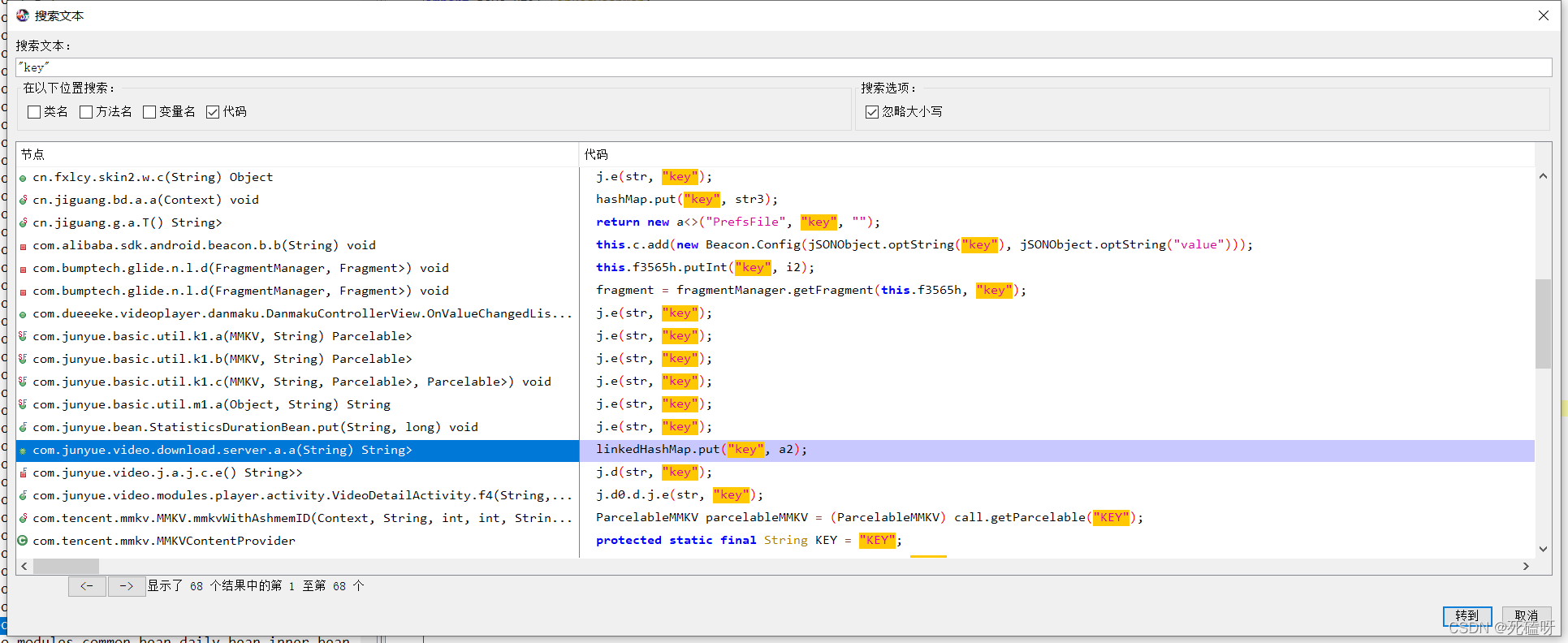Click node icon of k1.a(MMKV, String) row
This screenshot has height=643, width=1568.
(24, 337)
